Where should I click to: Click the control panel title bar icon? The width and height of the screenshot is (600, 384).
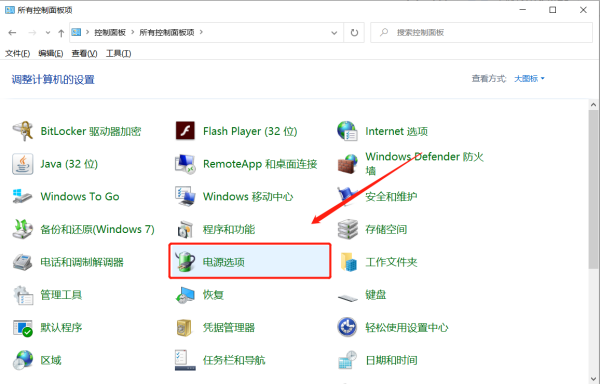click(10, 10)
